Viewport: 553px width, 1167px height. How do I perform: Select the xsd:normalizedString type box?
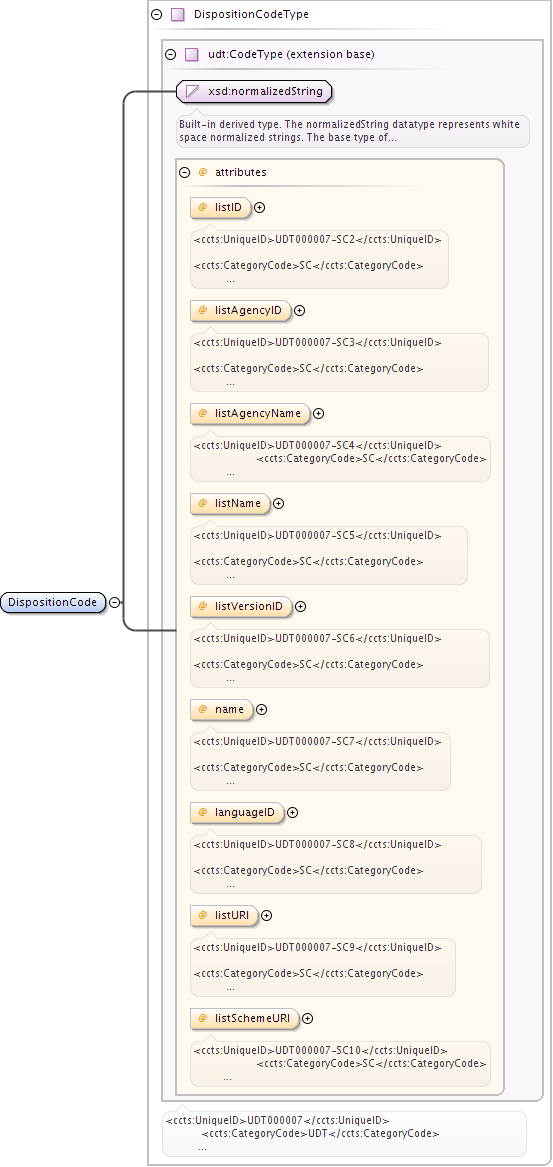pos(255,92)
